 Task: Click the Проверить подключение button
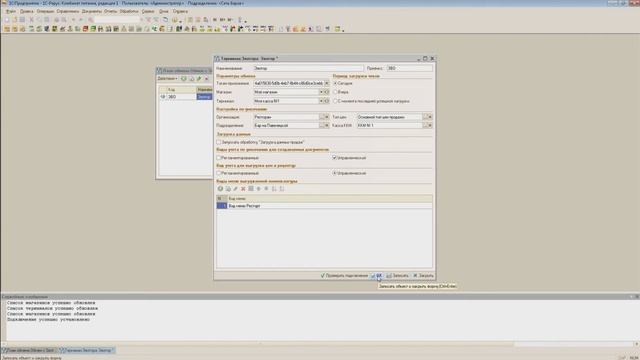click(x=344, y=276)
